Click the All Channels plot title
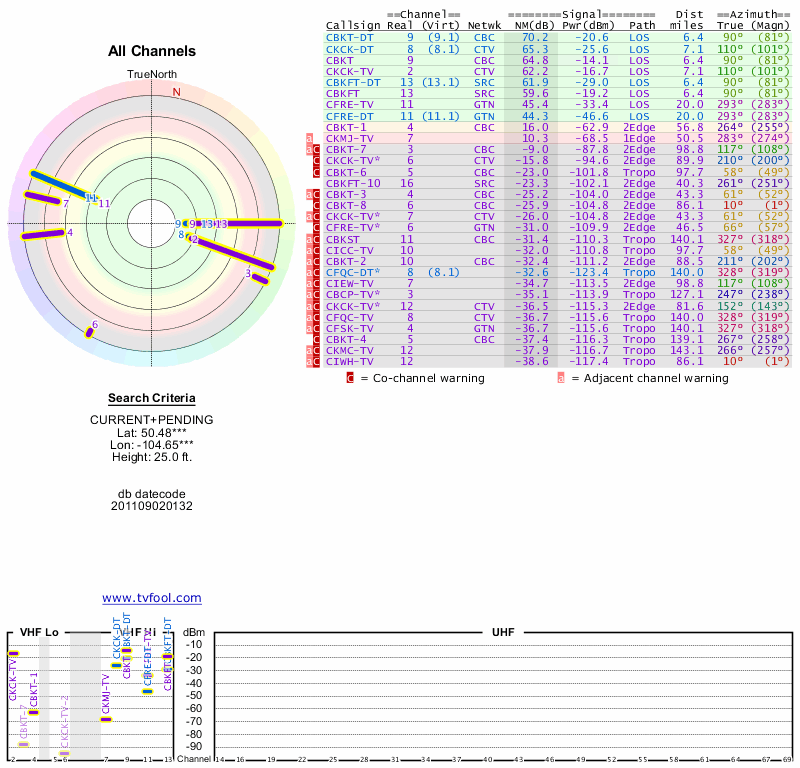This screenshot has height=768, width=800. pos(152,51)
